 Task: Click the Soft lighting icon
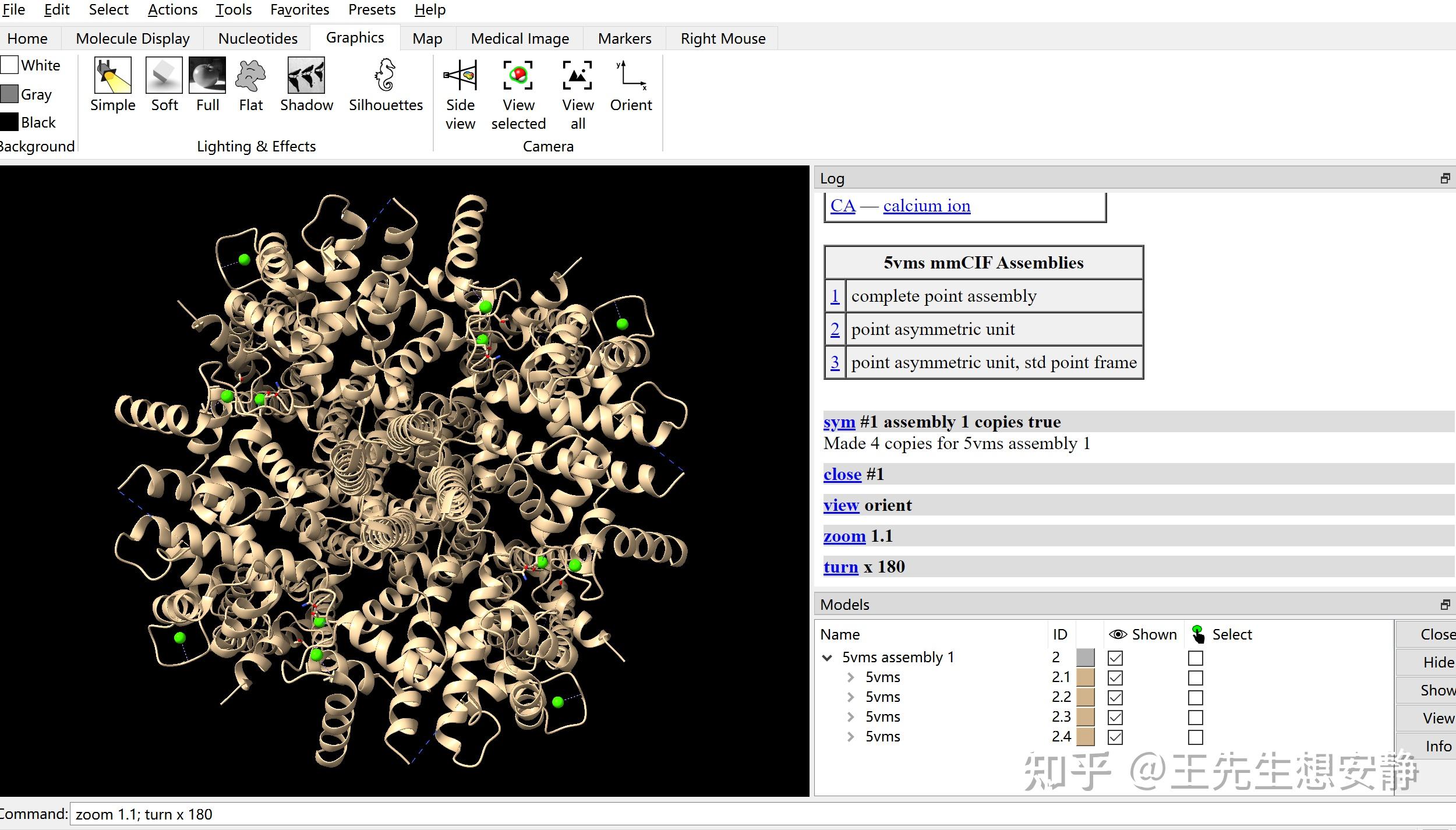(x=164, y=76)
